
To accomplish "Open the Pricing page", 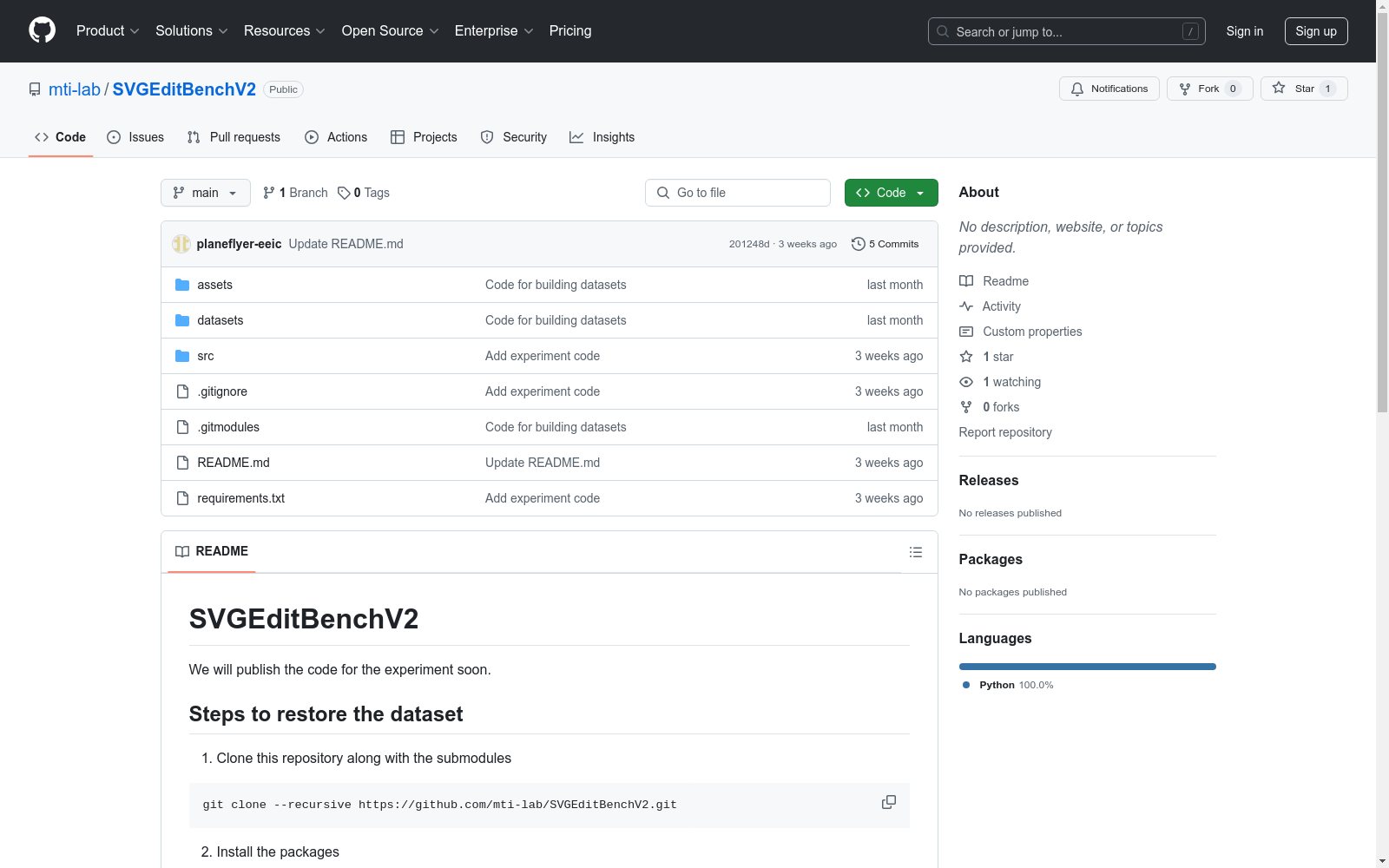I will pos(570,31).
